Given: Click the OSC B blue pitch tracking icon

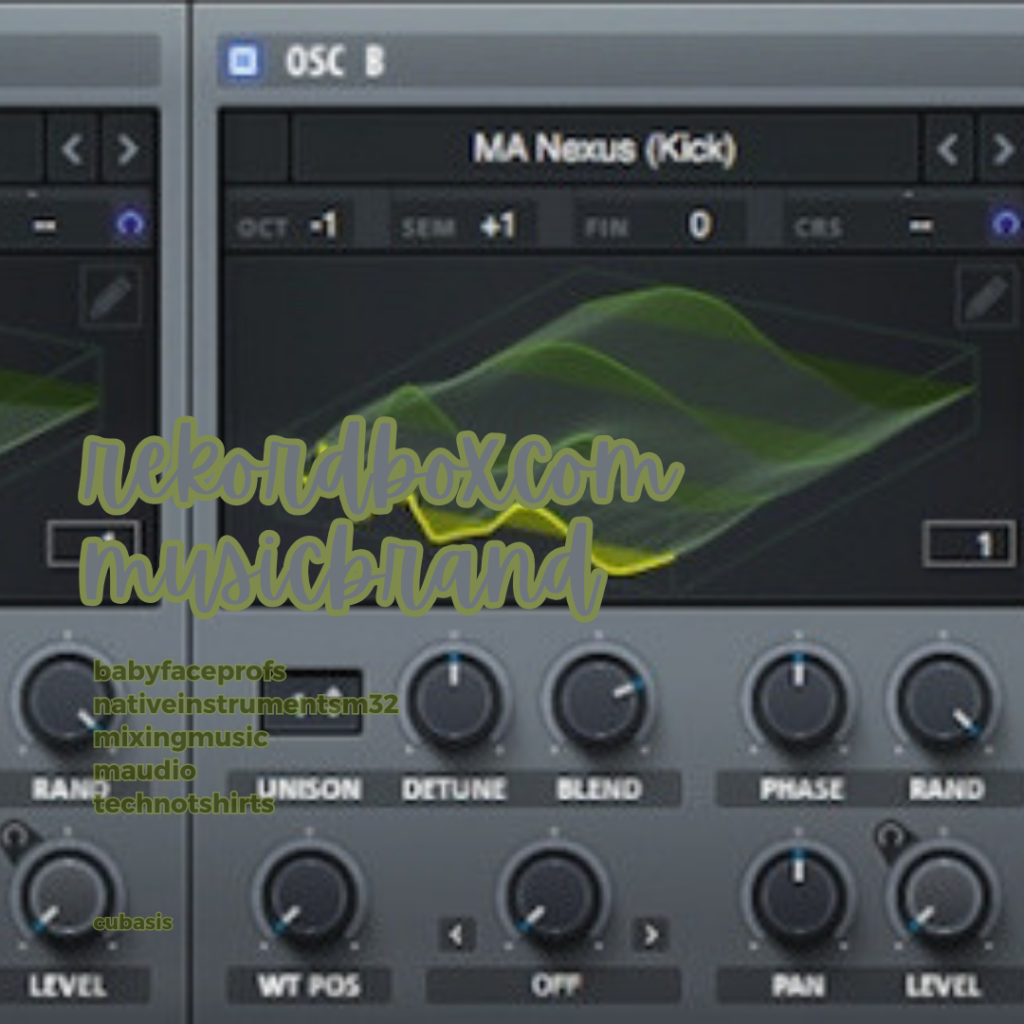Looking at the screenshot, I should [1006, 225].
